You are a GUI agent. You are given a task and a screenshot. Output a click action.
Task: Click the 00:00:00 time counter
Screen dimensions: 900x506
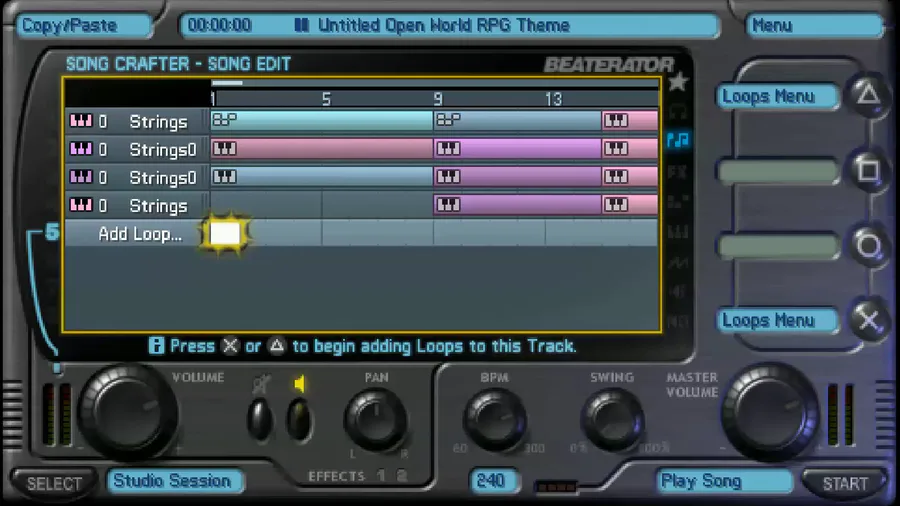tap(219, 25)
